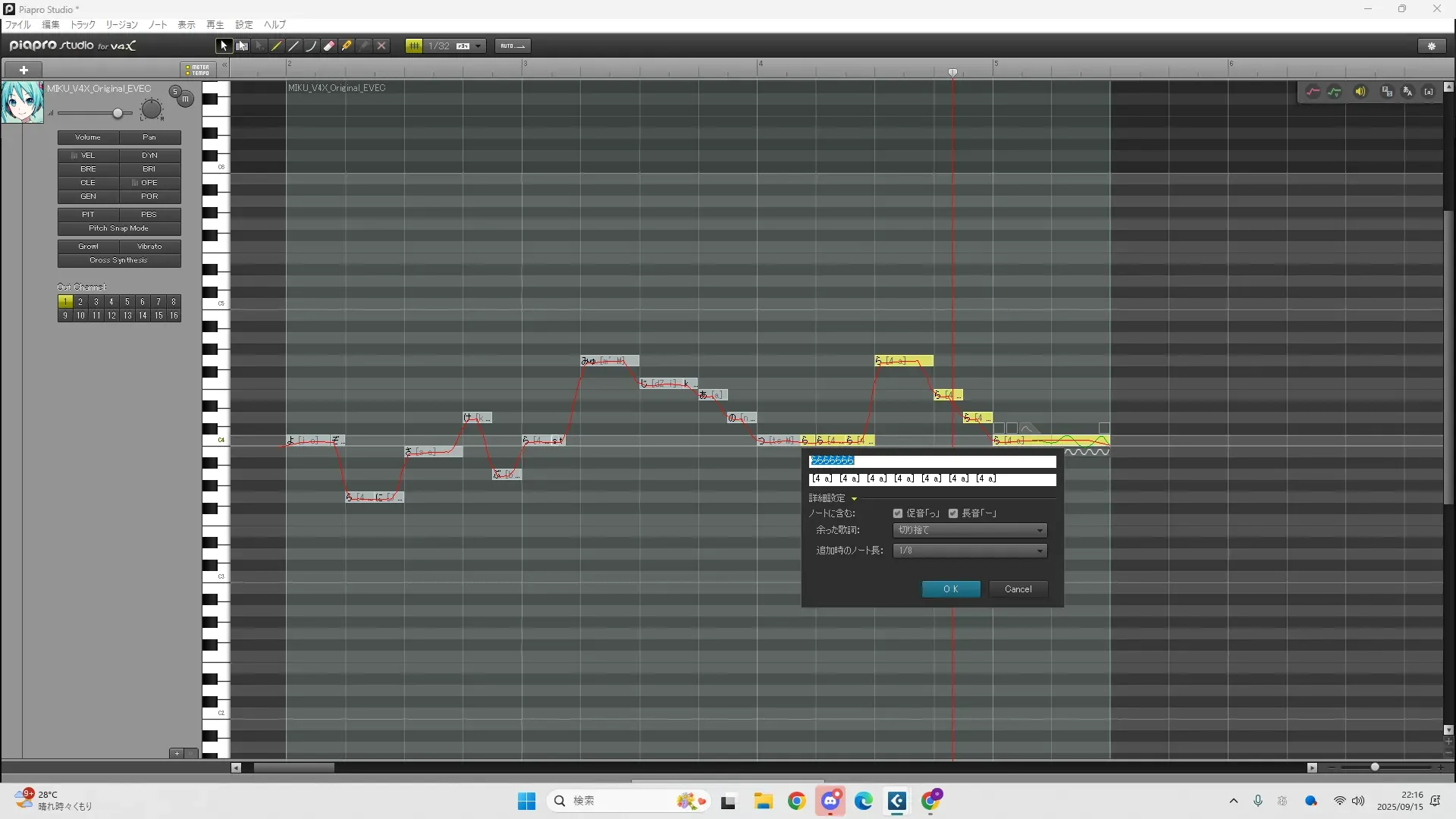Screen dimensions: 1456x819
Task: Open the 余った歌詞 dropdown
Action: [x=970, y=530]
